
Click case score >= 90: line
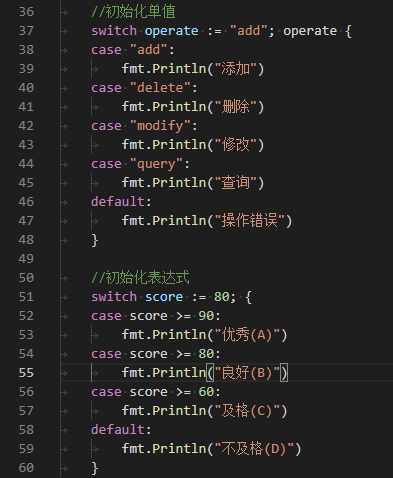tap(156, 316)
